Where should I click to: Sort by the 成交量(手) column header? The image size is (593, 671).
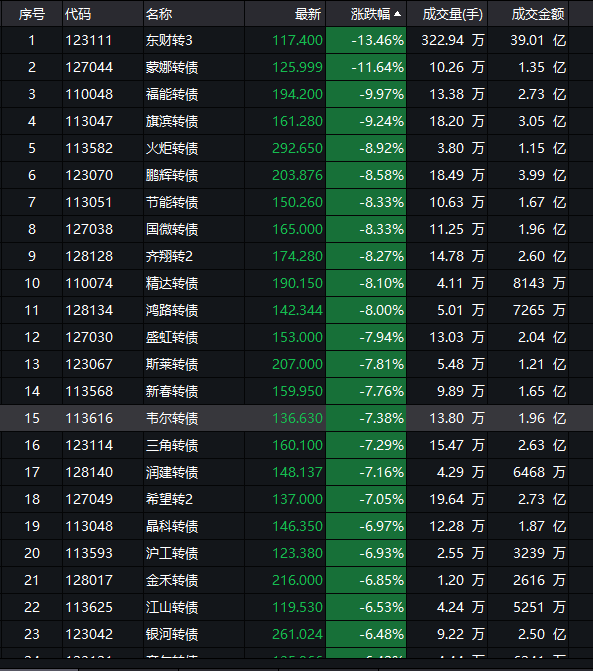click(x=453, y=14)
